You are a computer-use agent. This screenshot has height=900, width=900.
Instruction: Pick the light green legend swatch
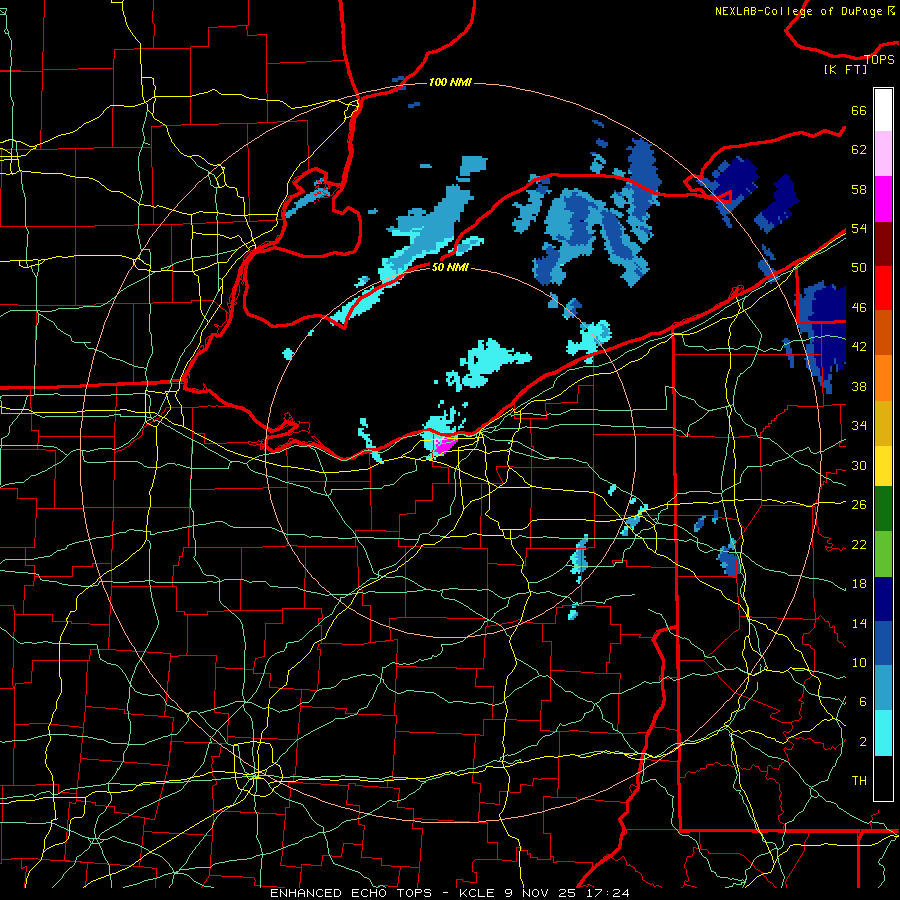pyautogui.click(x=883, y=554)
